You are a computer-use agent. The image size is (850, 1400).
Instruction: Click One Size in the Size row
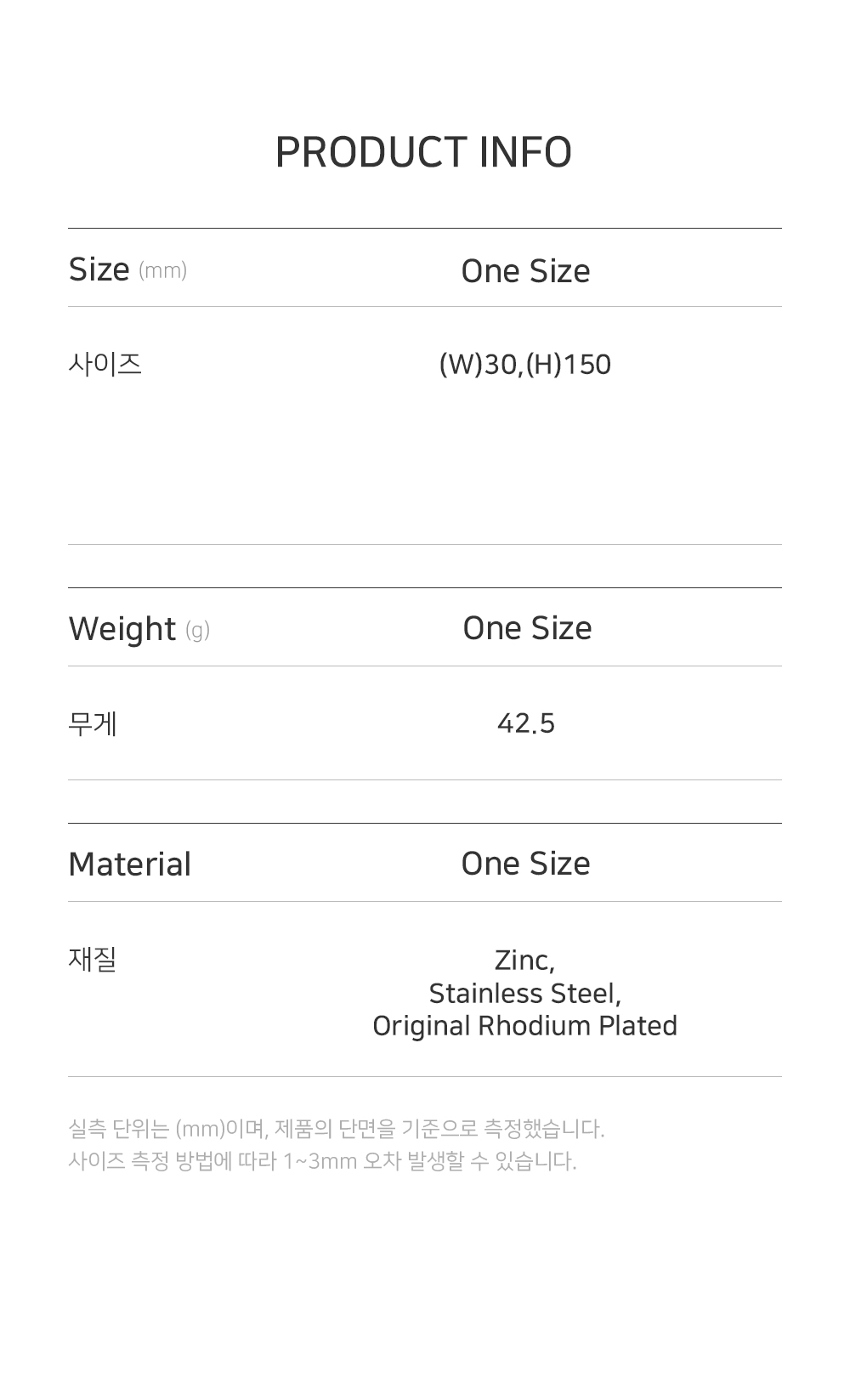[525, 271]
